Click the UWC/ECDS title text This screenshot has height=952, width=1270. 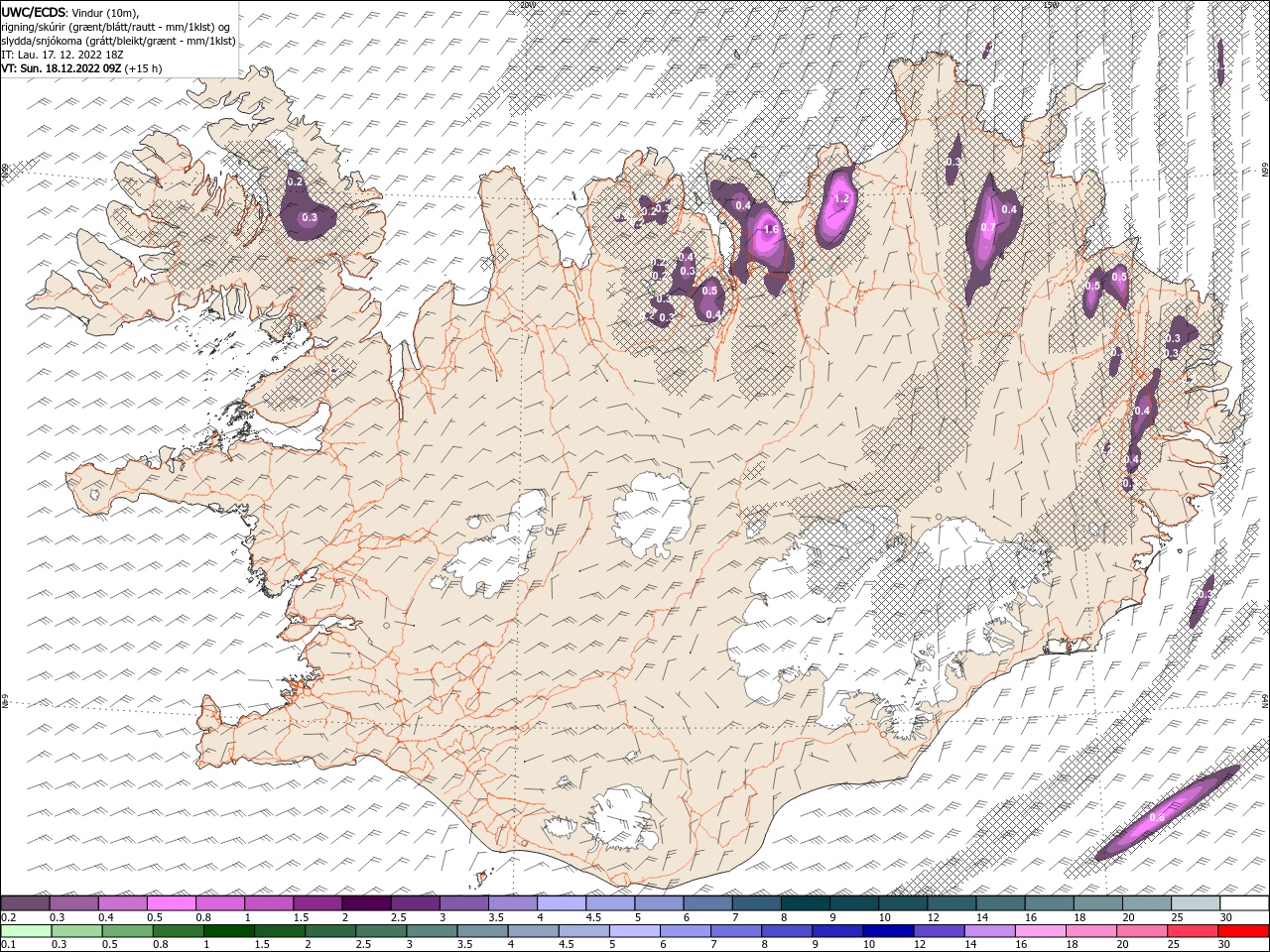[x=34, y=11]
